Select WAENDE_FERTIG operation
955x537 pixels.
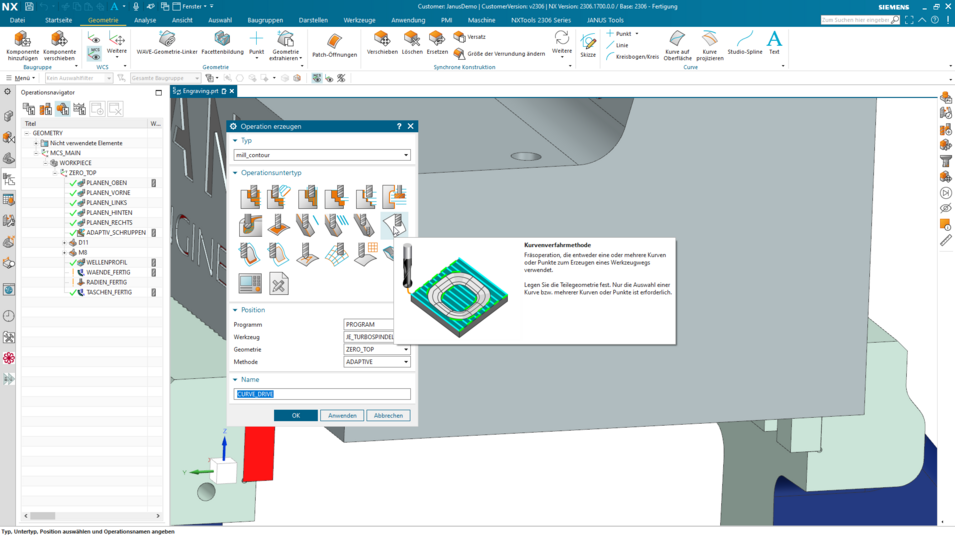tap(108, 273)
